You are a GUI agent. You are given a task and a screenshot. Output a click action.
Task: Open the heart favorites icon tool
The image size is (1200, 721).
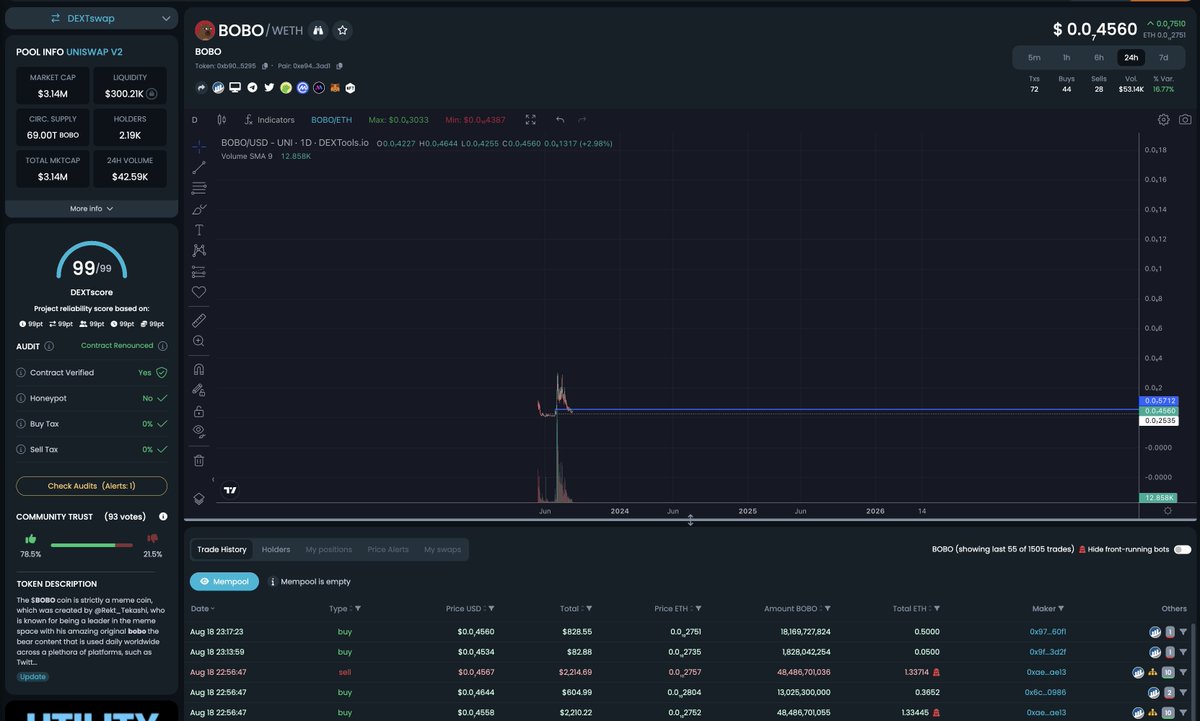[x=199, y=292]
